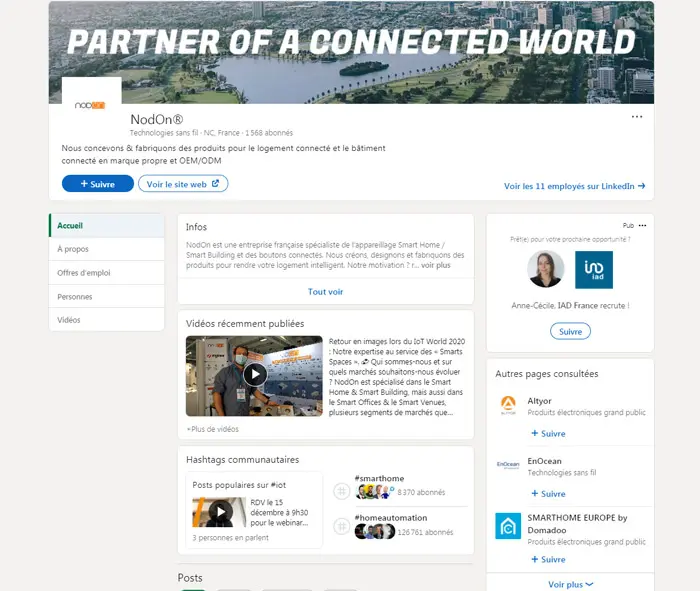This screenshot has height=591, width=700.
Task: Go to Offres d'emploi tab
Action: tap(107, 273)
